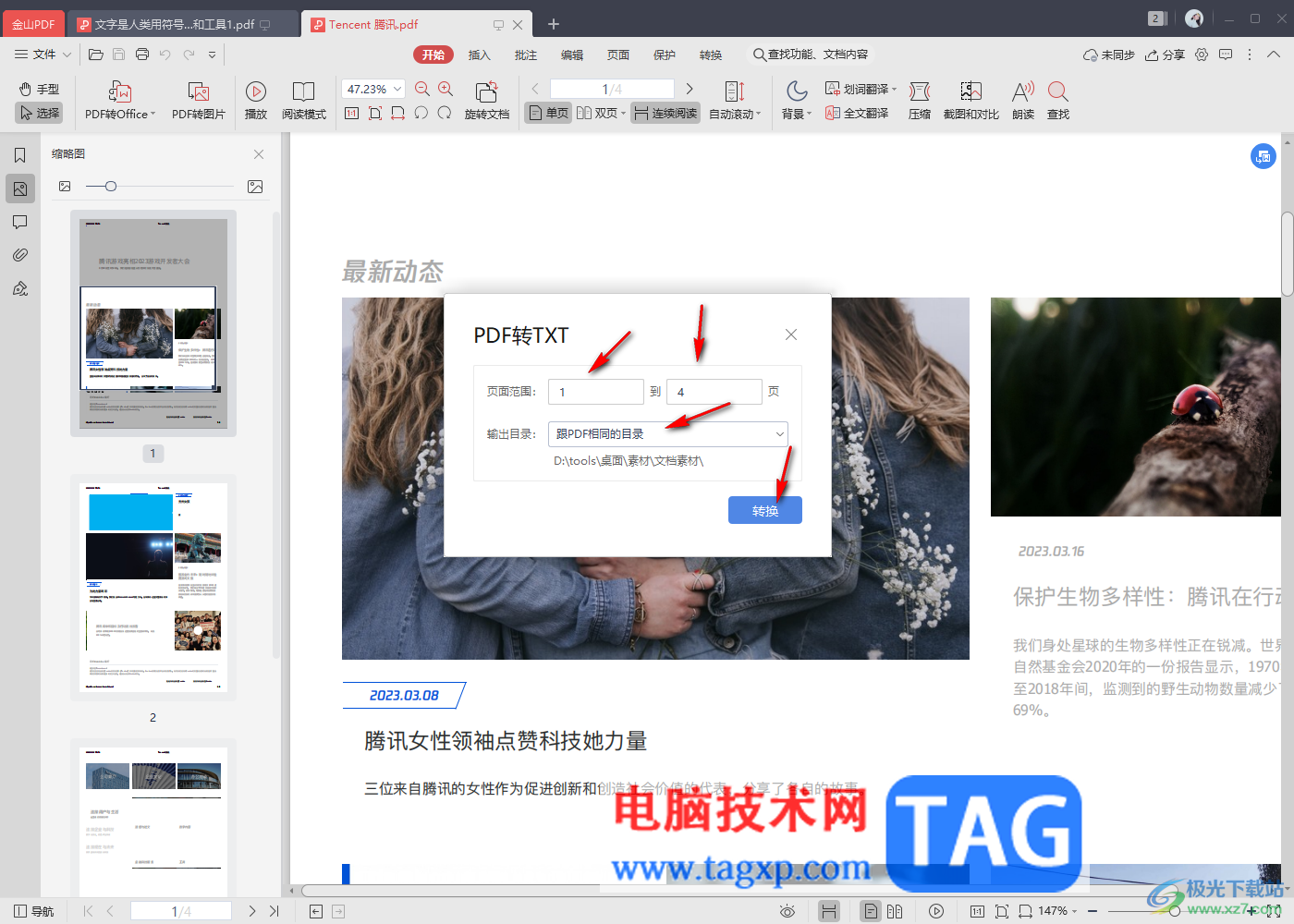Screen dimensions: 1294x924
Task: Click 分享 share button
Action: (1165, 55)
